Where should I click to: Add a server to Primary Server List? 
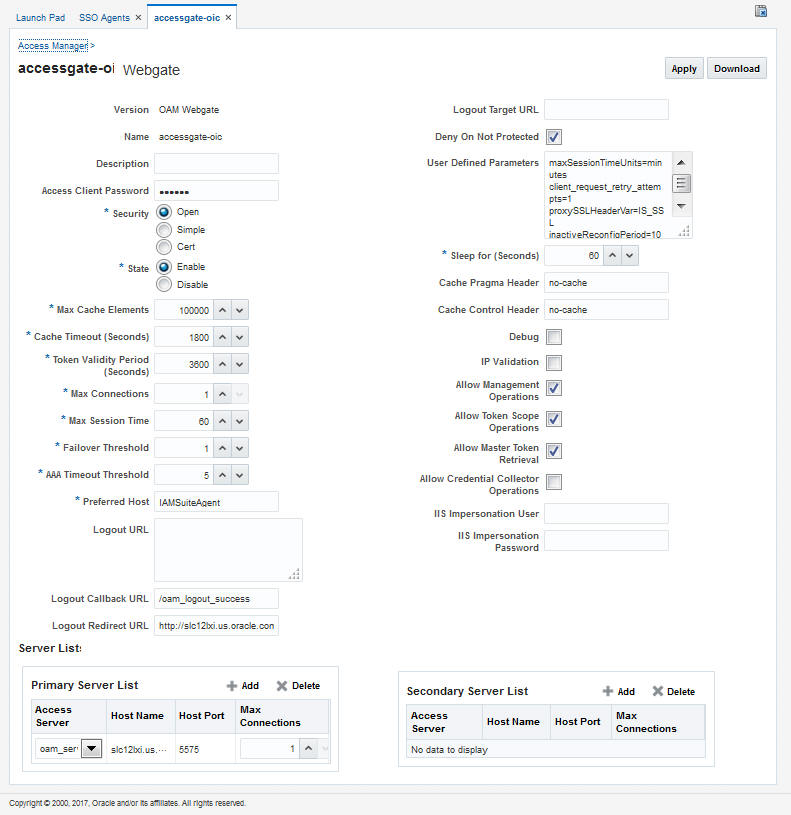point(243,686)
